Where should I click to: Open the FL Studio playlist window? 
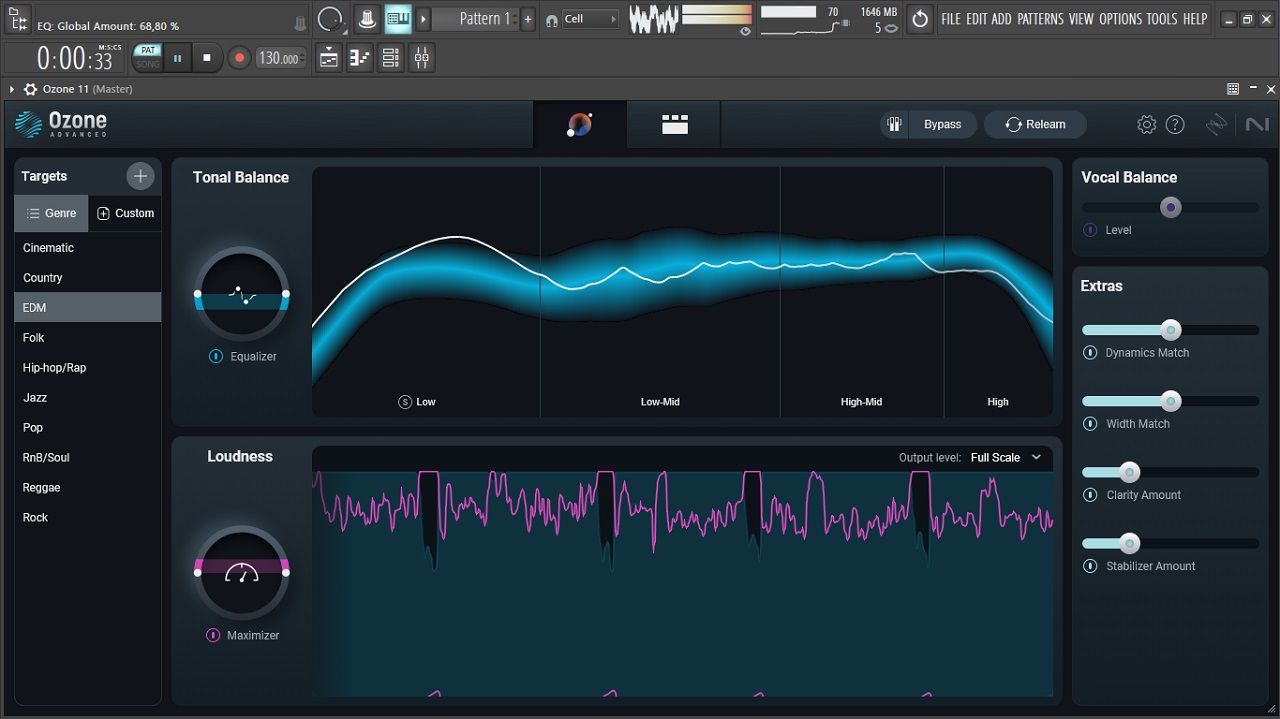(329, 59)
